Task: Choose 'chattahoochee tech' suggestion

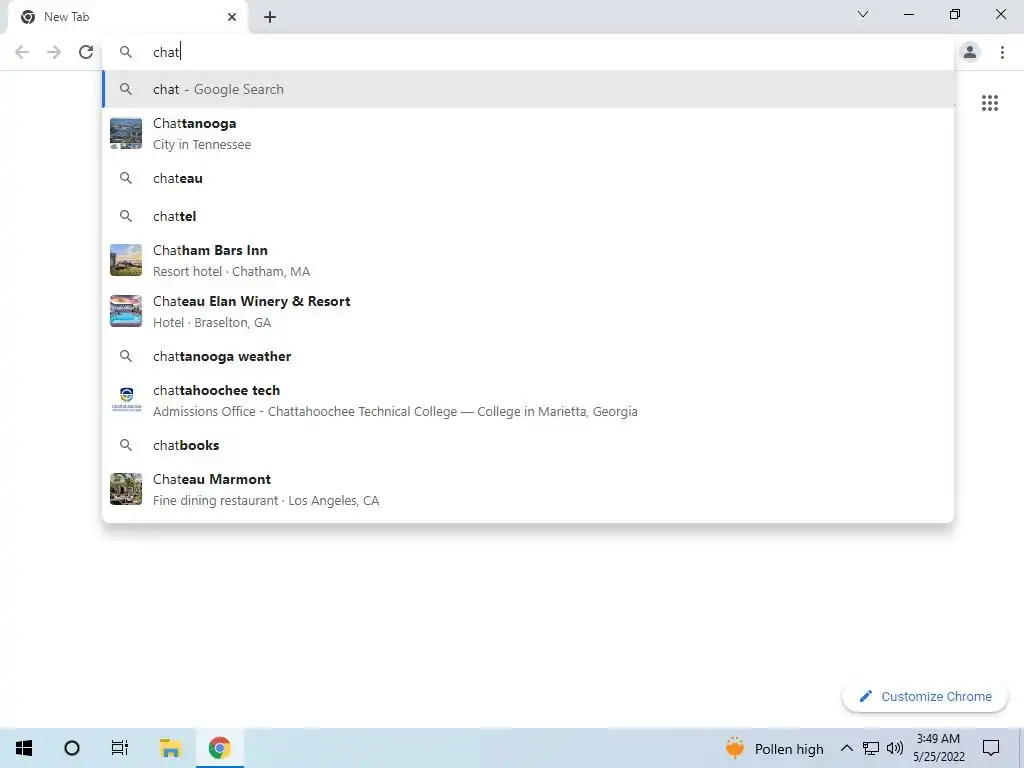Action: [528, 400]
